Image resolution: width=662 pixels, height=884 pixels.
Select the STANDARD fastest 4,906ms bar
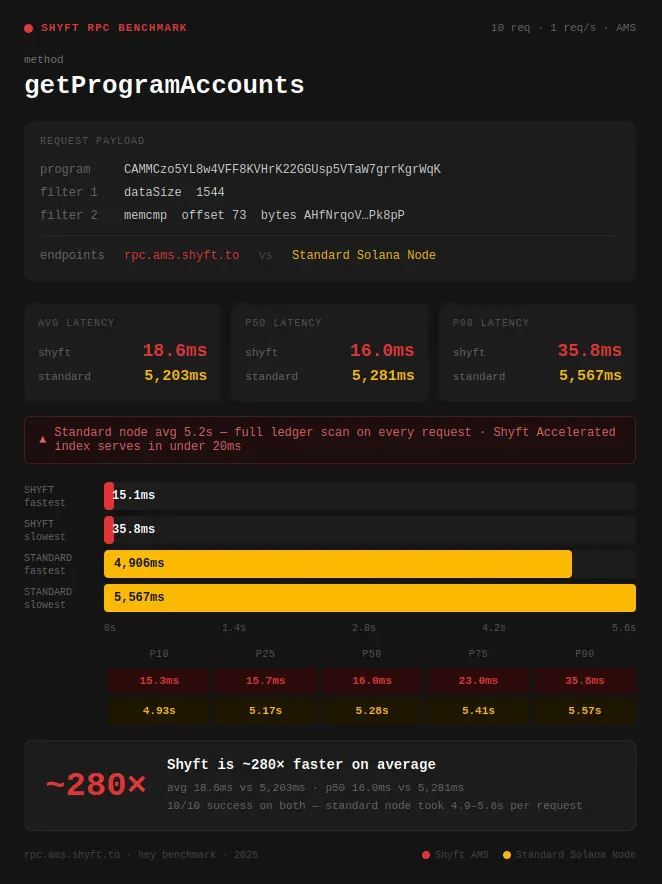click(x=338, y=564)
